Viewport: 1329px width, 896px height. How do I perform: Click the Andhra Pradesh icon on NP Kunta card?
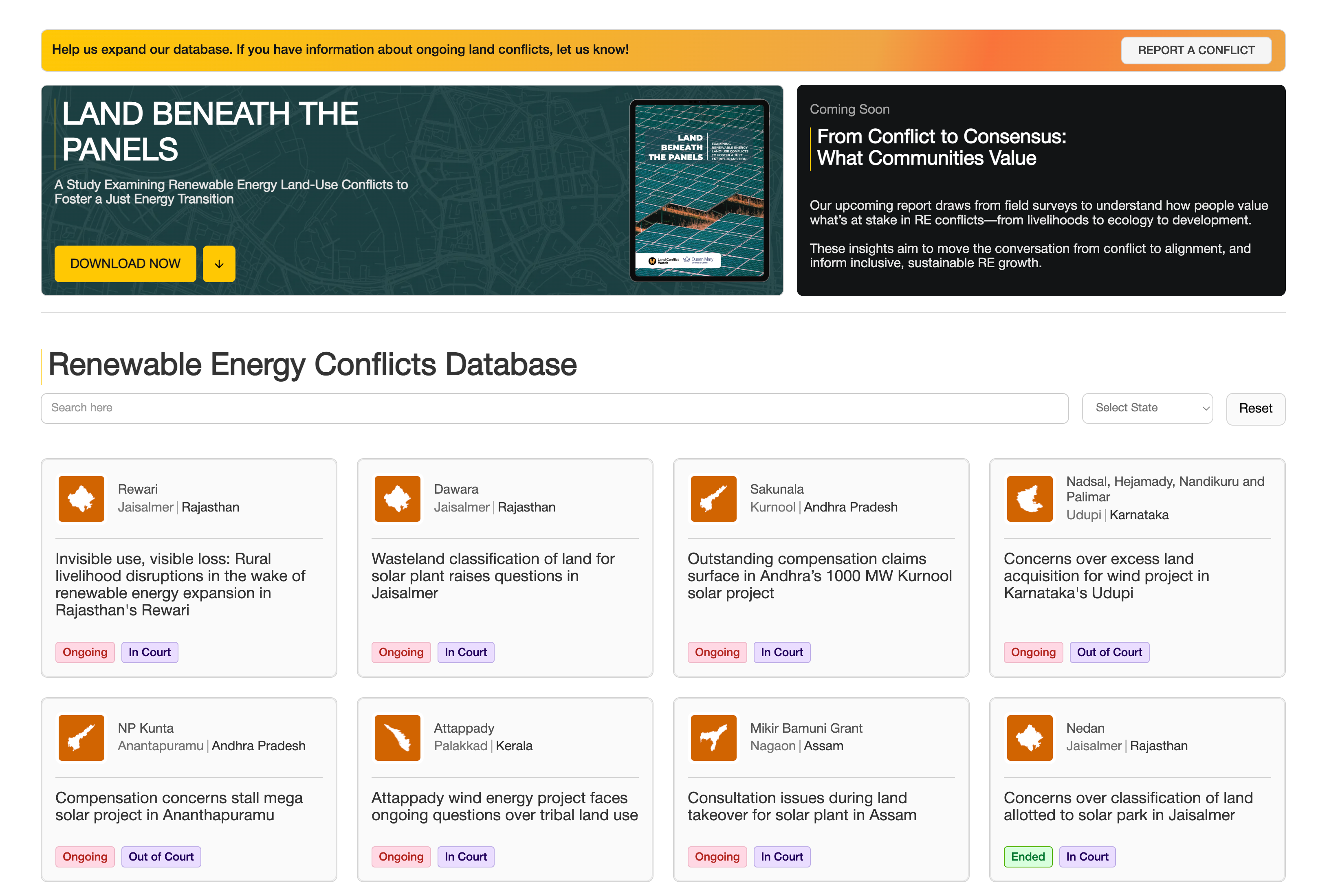[81, 737]
